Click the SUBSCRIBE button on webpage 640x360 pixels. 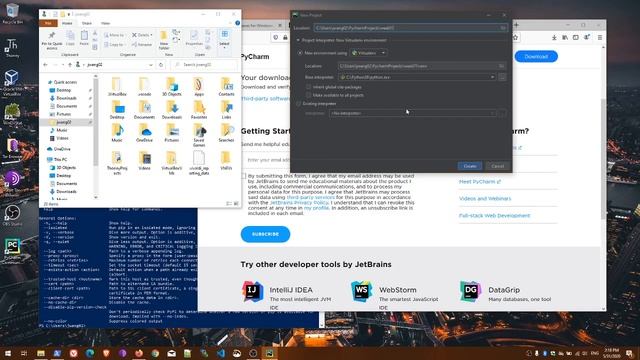pyautogui.click(x=265, y=234)
